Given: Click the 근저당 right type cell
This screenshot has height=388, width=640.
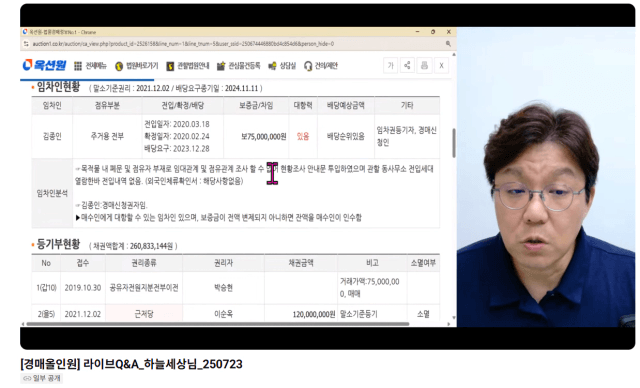Looking at the screenshot, I should (x=144, y=314).
